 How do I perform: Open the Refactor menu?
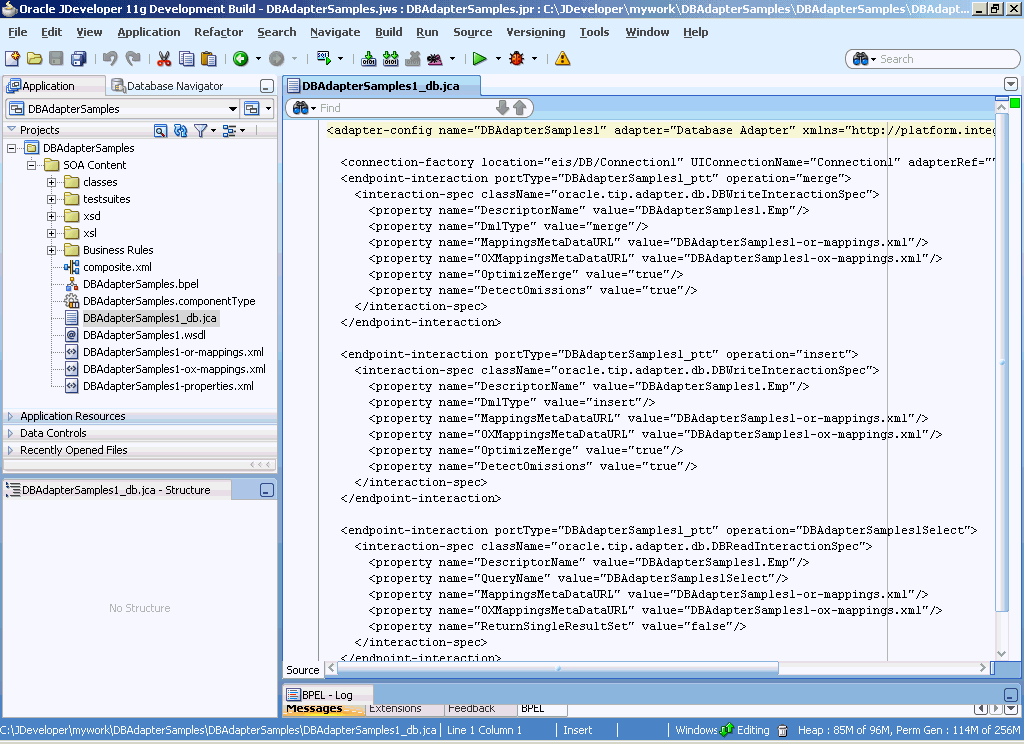point(218,32)
